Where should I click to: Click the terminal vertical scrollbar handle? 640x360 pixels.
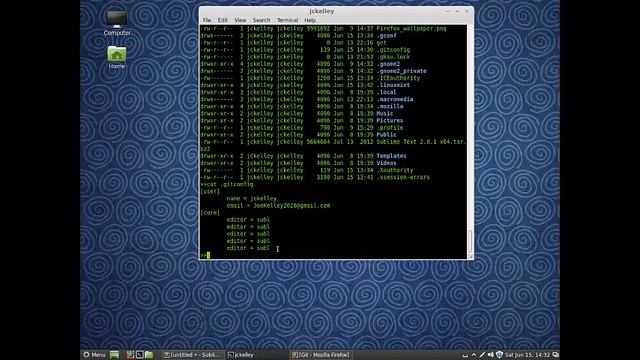[x=470, y=241]
